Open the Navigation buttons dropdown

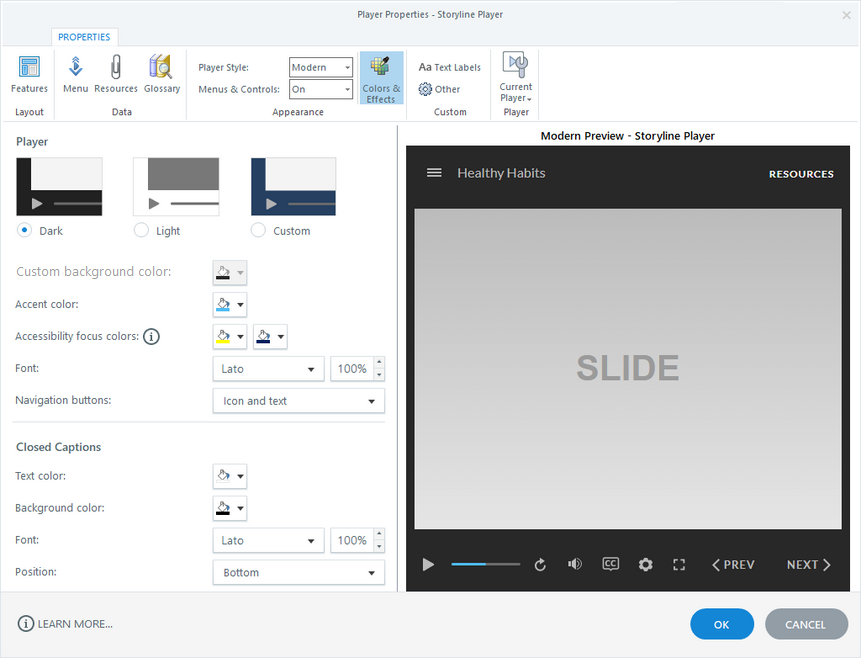coord(298,401)
